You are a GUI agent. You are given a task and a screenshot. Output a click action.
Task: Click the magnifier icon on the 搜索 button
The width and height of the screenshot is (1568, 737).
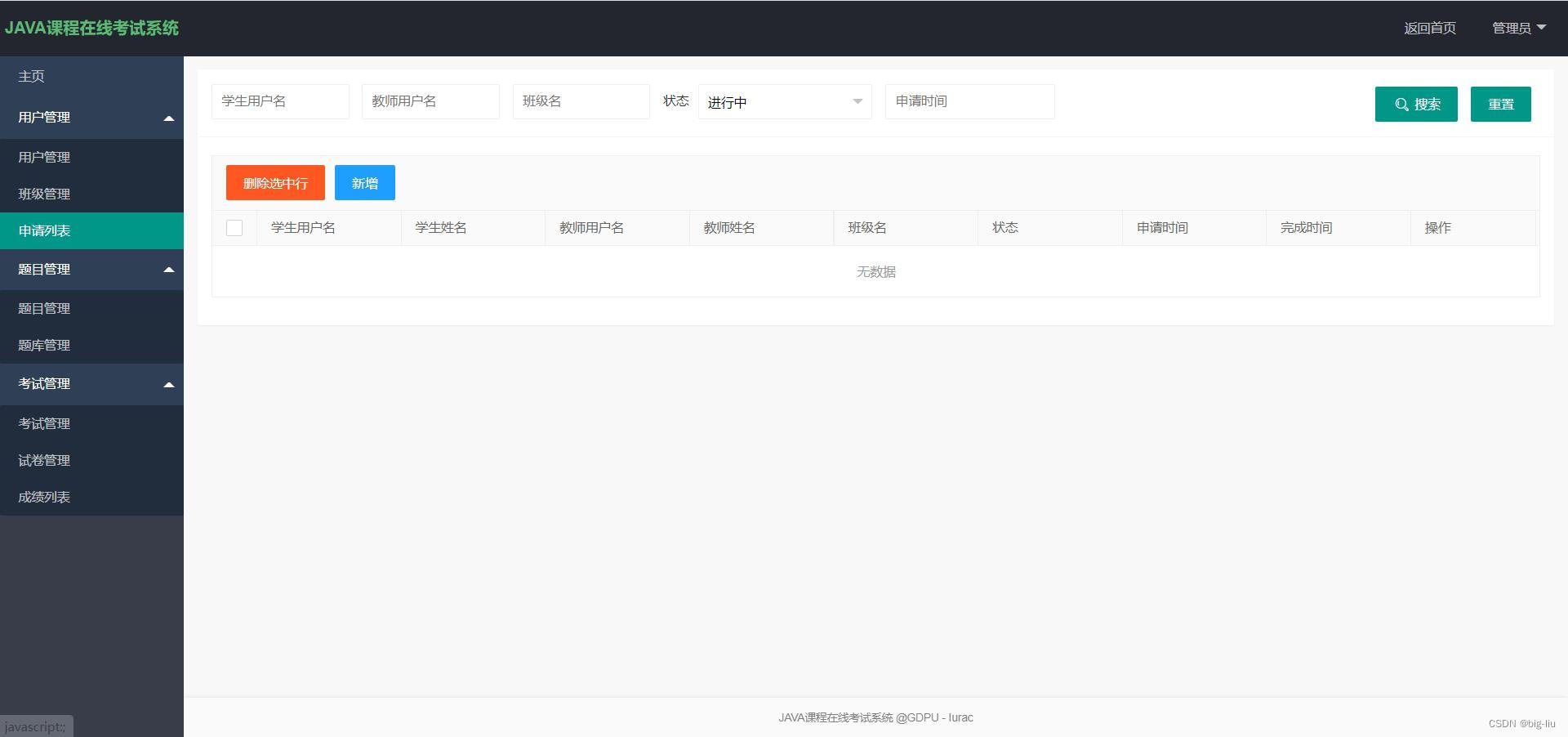tap(1401, 104)
